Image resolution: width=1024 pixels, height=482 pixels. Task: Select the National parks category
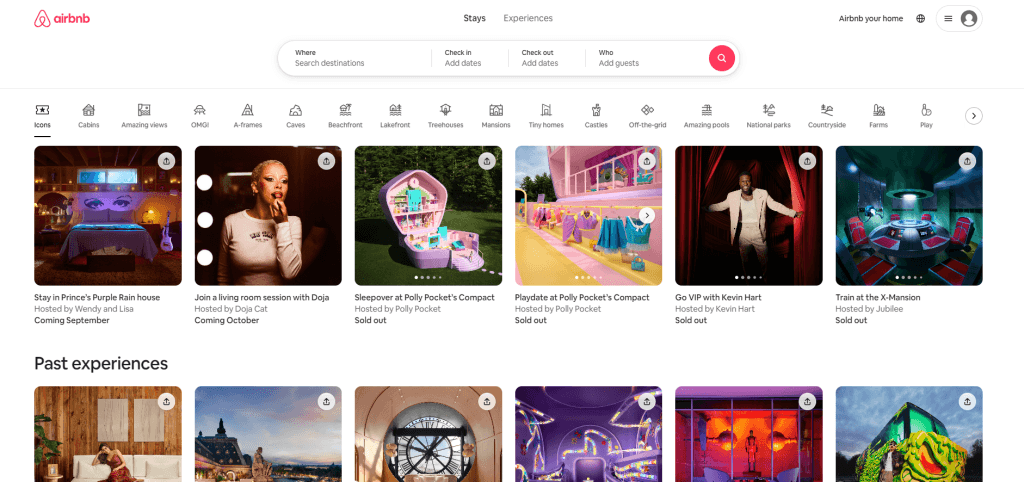coord(769,116)
